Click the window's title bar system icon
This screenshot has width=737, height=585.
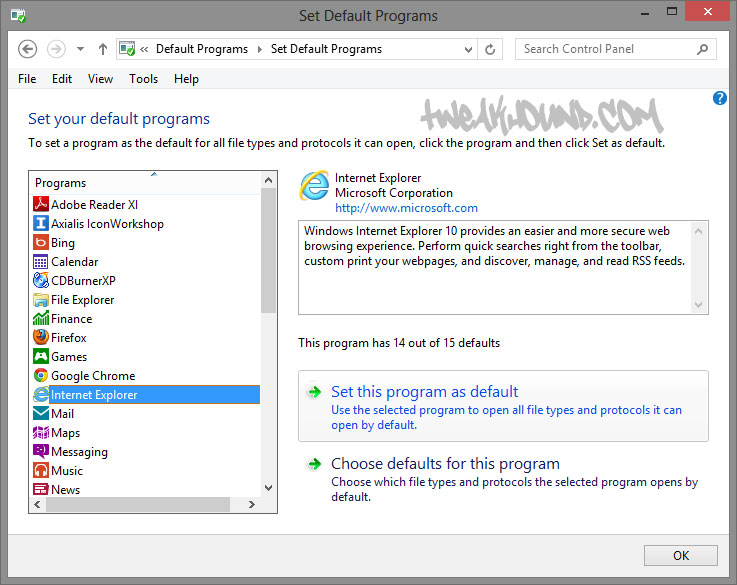point(18,15)
